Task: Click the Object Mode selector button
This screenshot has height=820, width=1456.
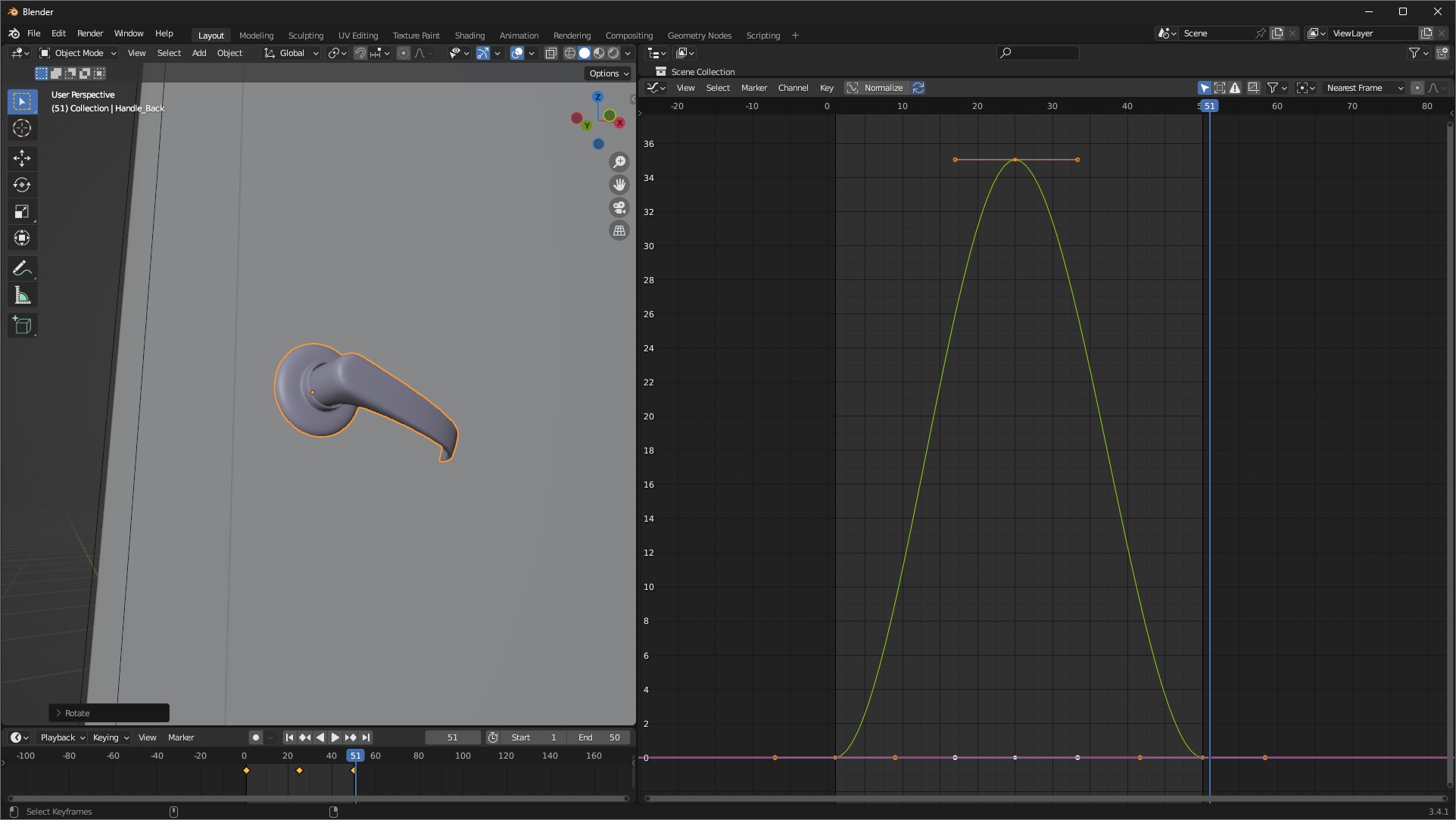Action: pos(76,53)
